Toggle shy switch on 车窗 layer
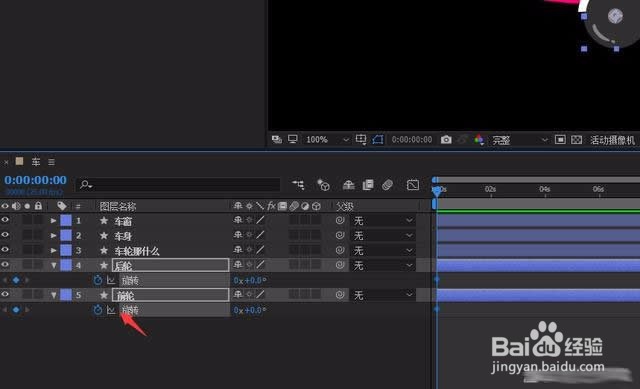 click(x=238, y=220)
